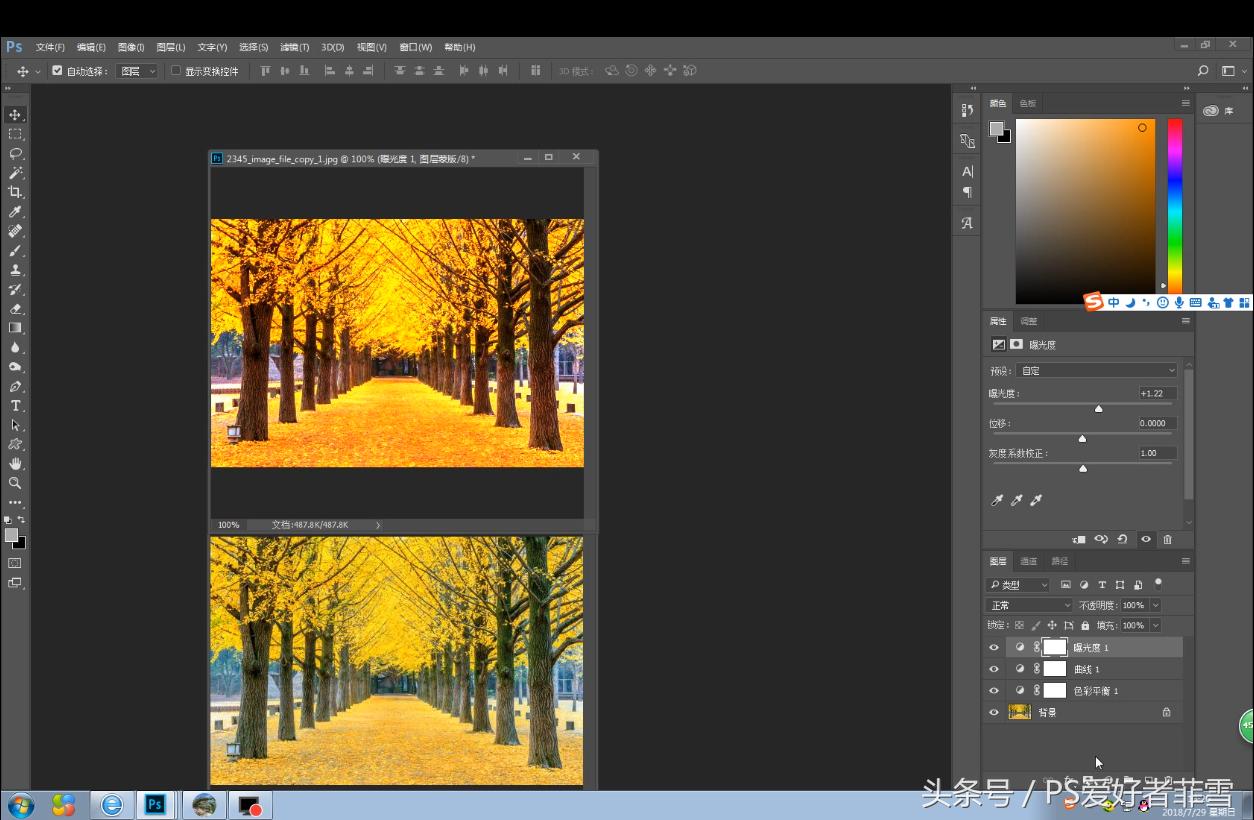Reset adjustment to defaults in Properties panel
The height and width of the screenshot is (820, 1254).
[1123, 539]
